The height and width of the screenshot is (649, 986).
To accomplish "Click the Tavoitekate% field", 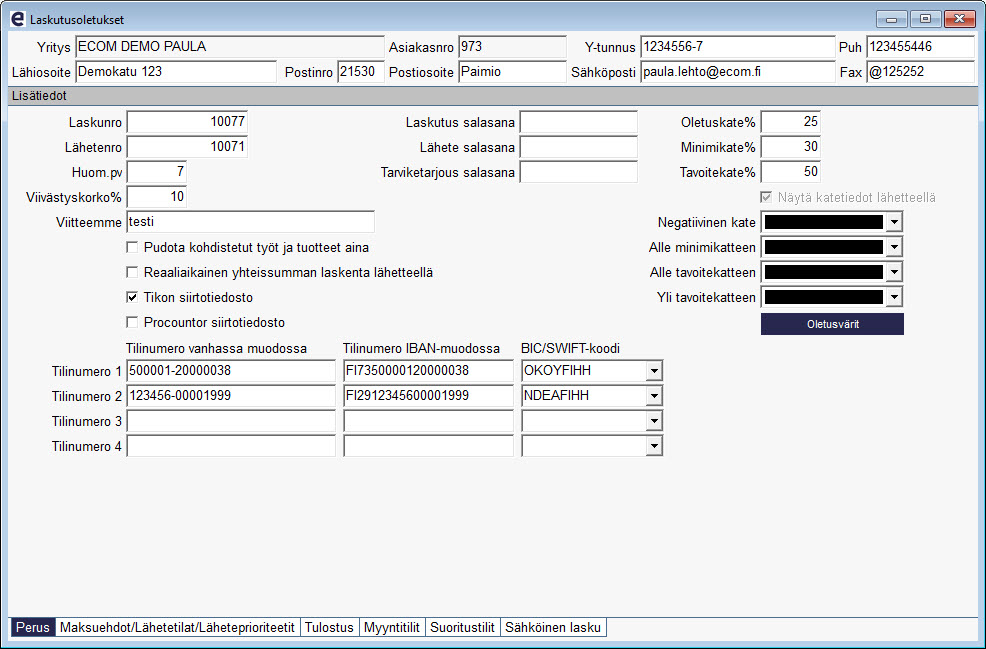I will coord(790,172).
